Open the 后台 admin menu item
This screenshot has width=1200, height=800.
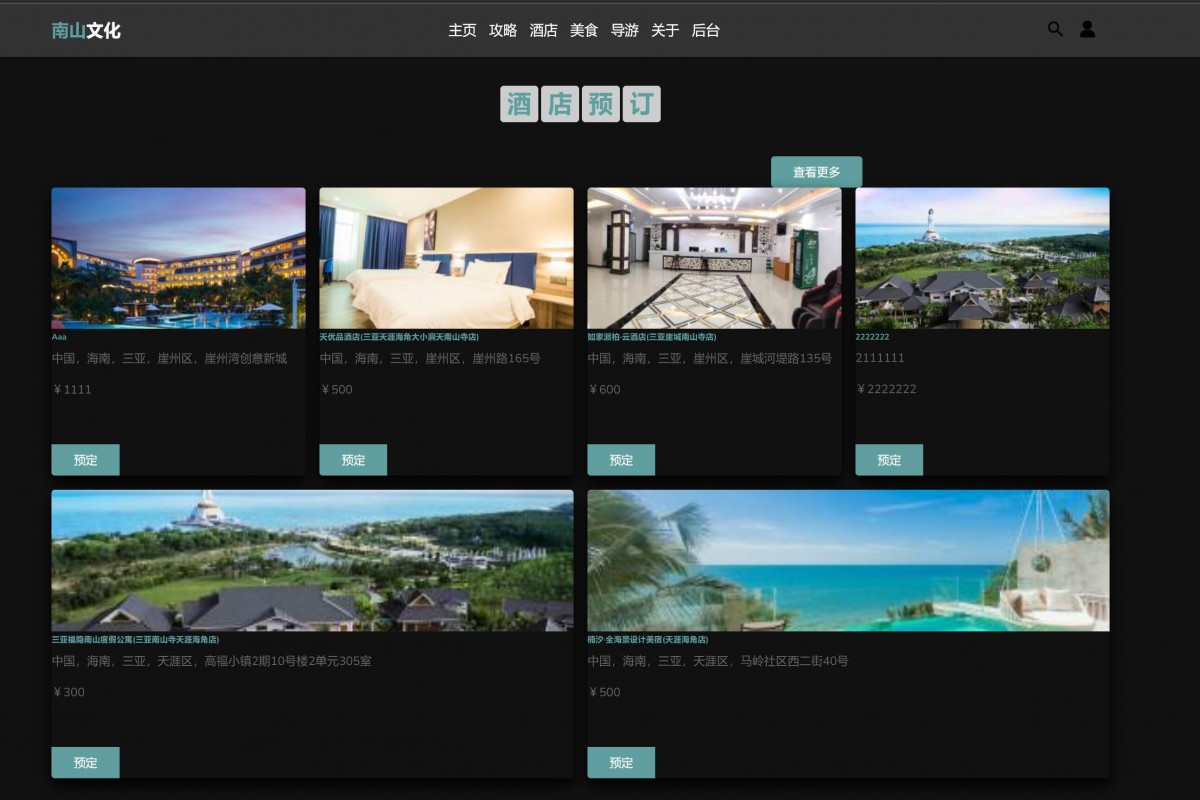(705, 30)
